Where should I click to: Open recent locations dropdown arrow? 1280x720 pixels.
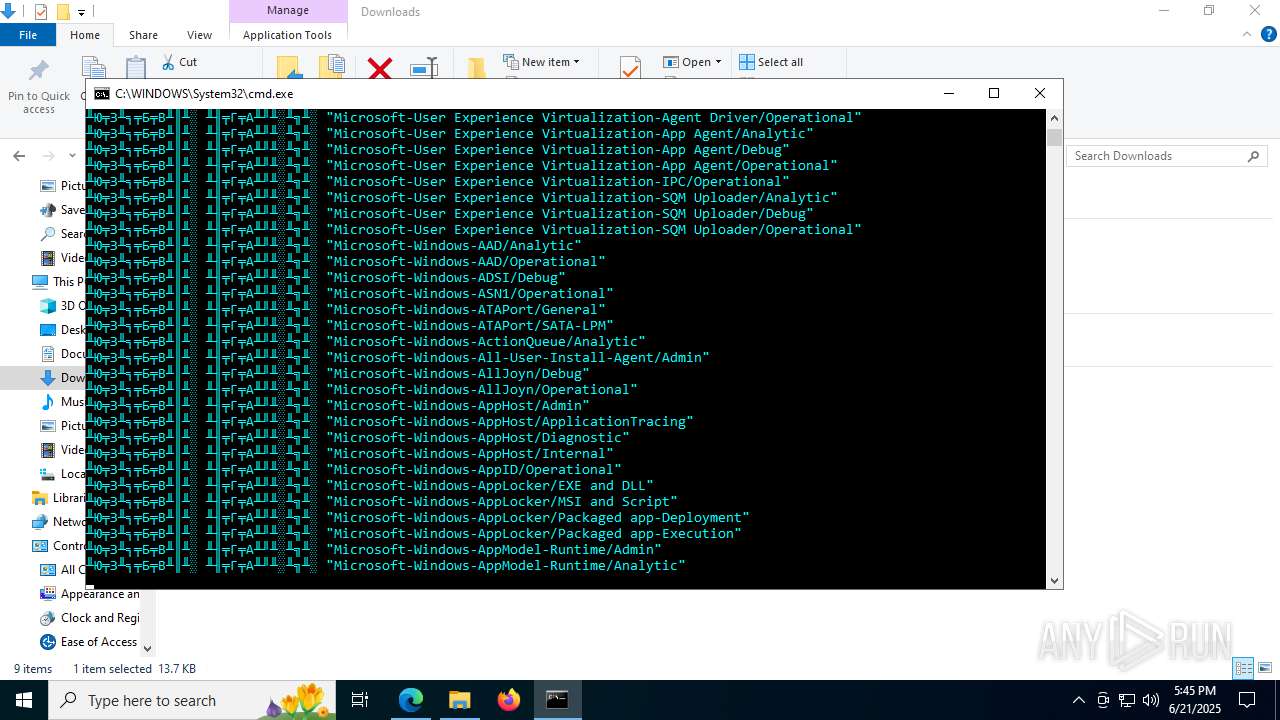coord(72,156)
